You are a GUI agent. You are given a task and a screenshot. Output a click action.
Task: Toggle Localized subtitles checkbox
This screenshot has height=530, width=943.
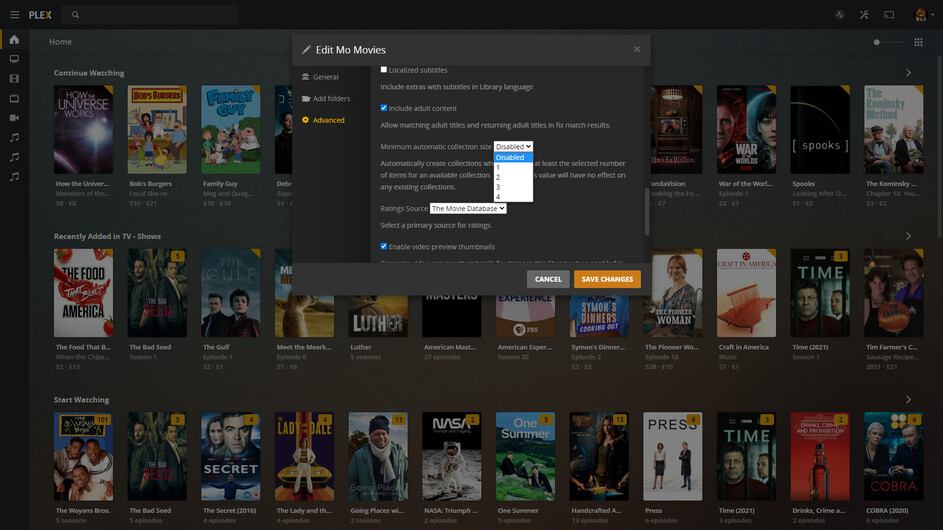[384, 70]
